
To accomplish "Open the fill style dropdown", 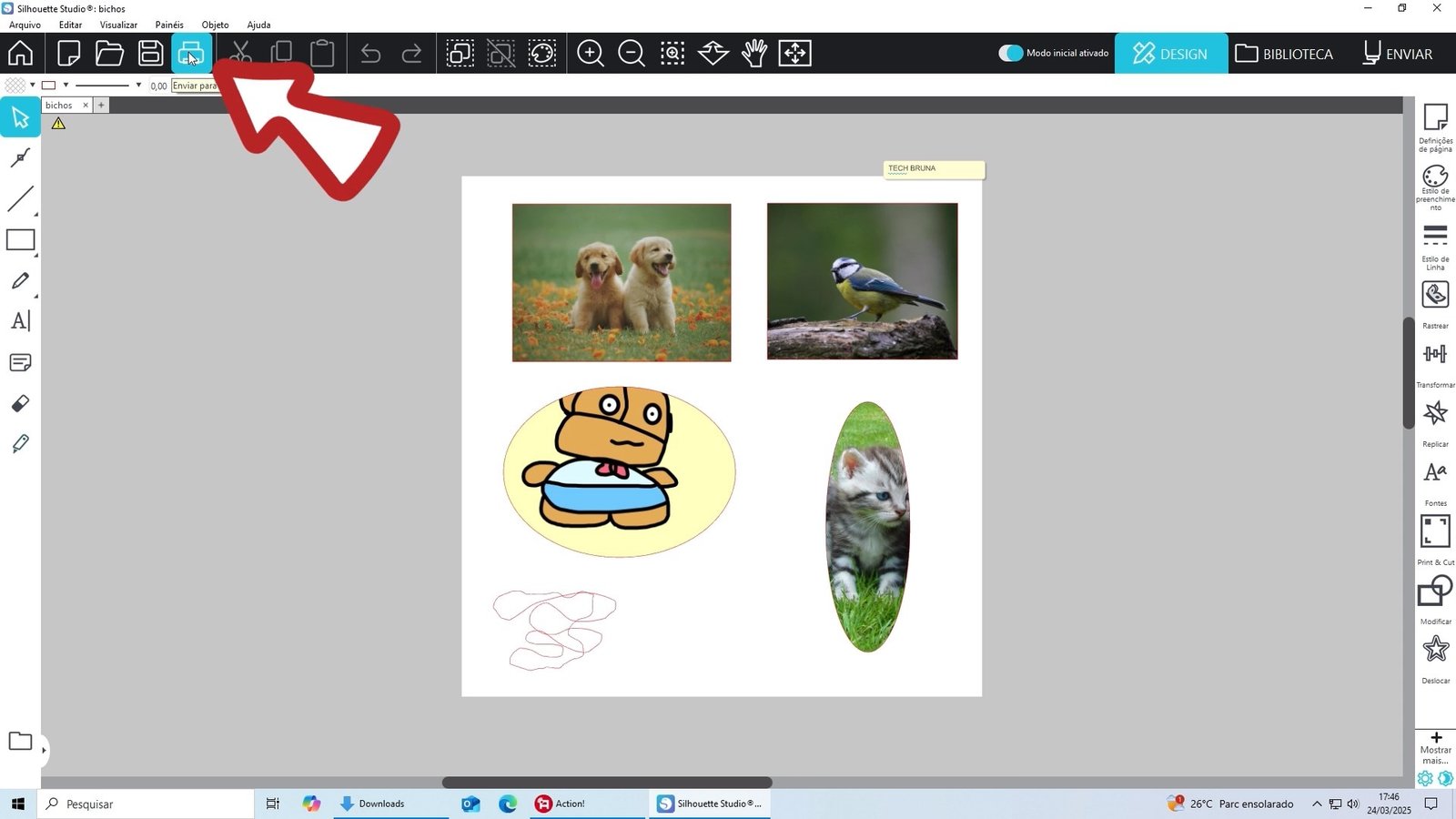I will coord(31,85).
